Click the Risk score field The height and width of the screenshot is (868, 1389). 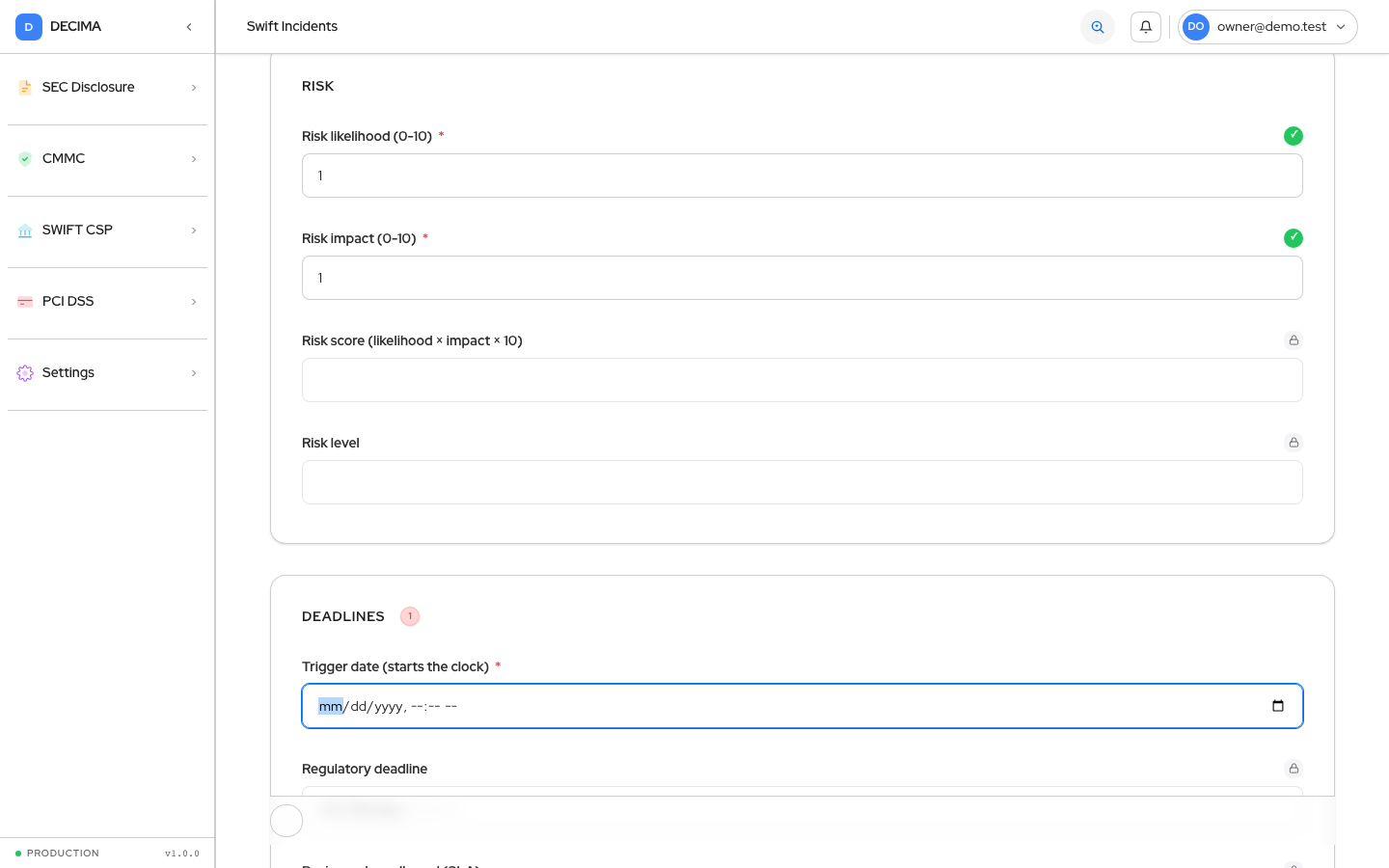coord(803,380)
